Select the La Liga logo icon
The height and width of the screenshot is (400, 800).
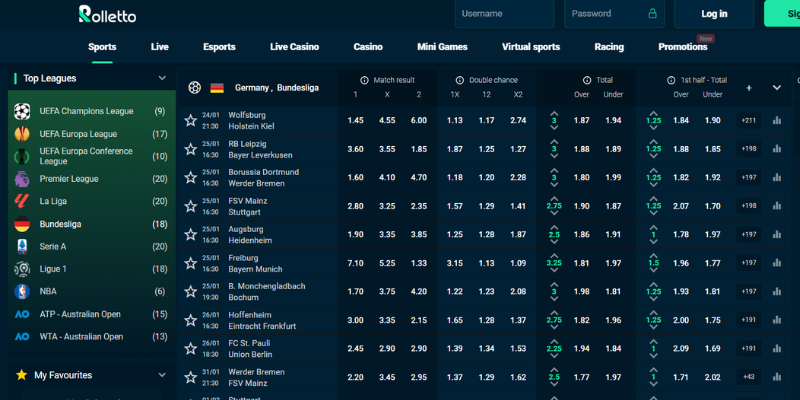[22, 202]
